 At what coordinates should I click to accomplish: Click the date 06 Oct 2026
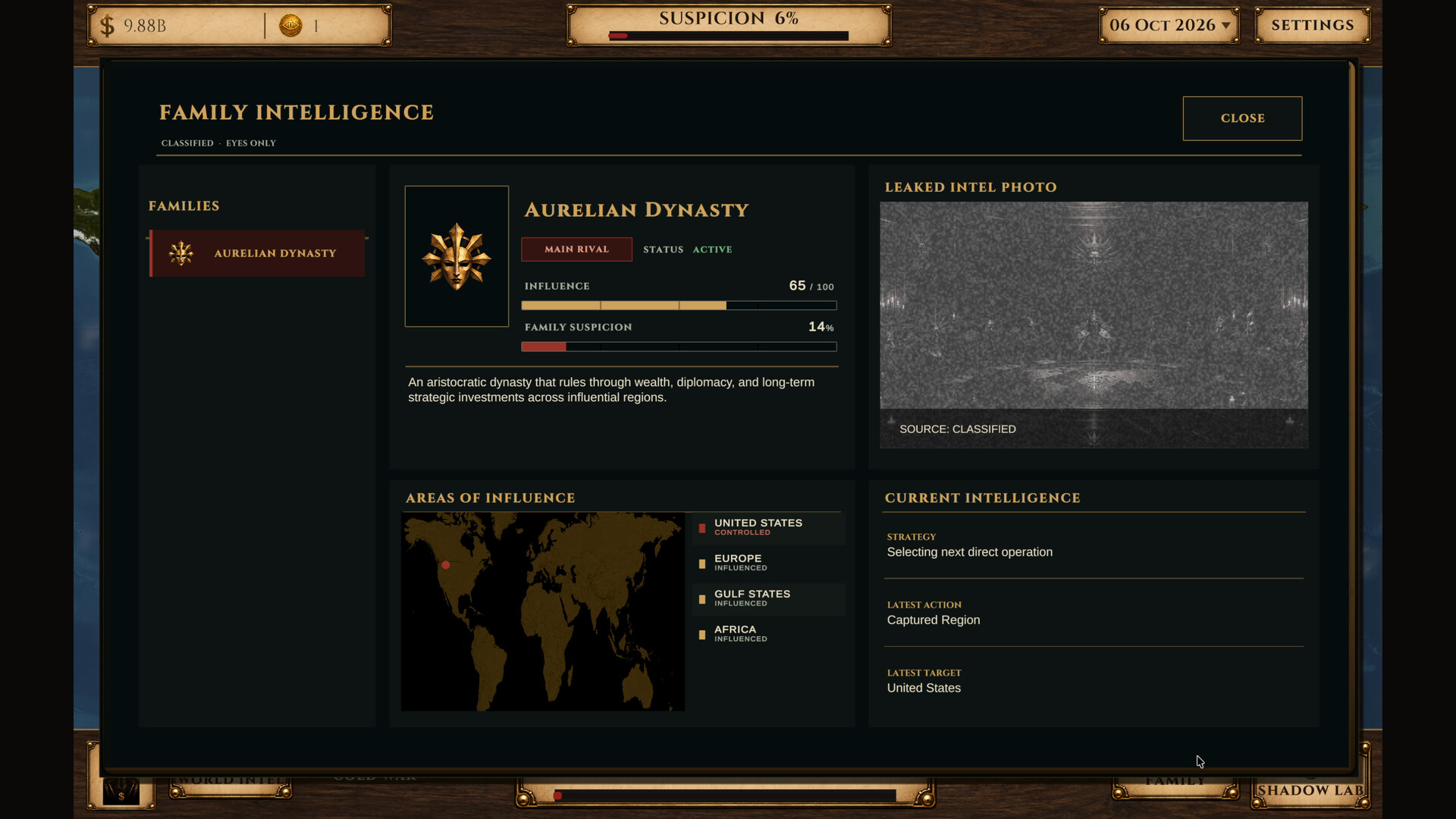point(1162,25)
